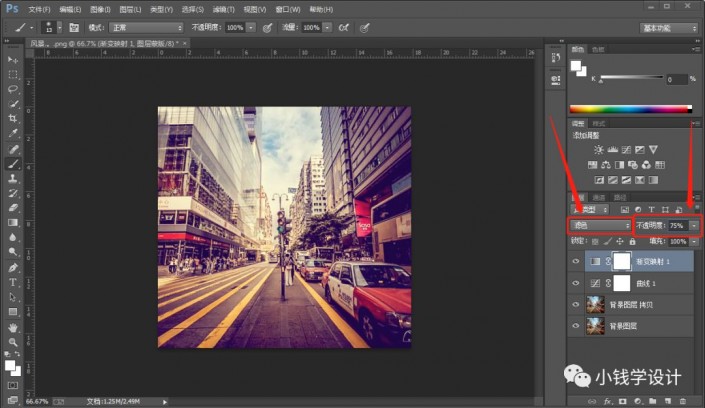The width and height of the screenshot is (705, 408).
Task: Select the 渐变映射 1 layer mask thumbnail
Action: 620,261
